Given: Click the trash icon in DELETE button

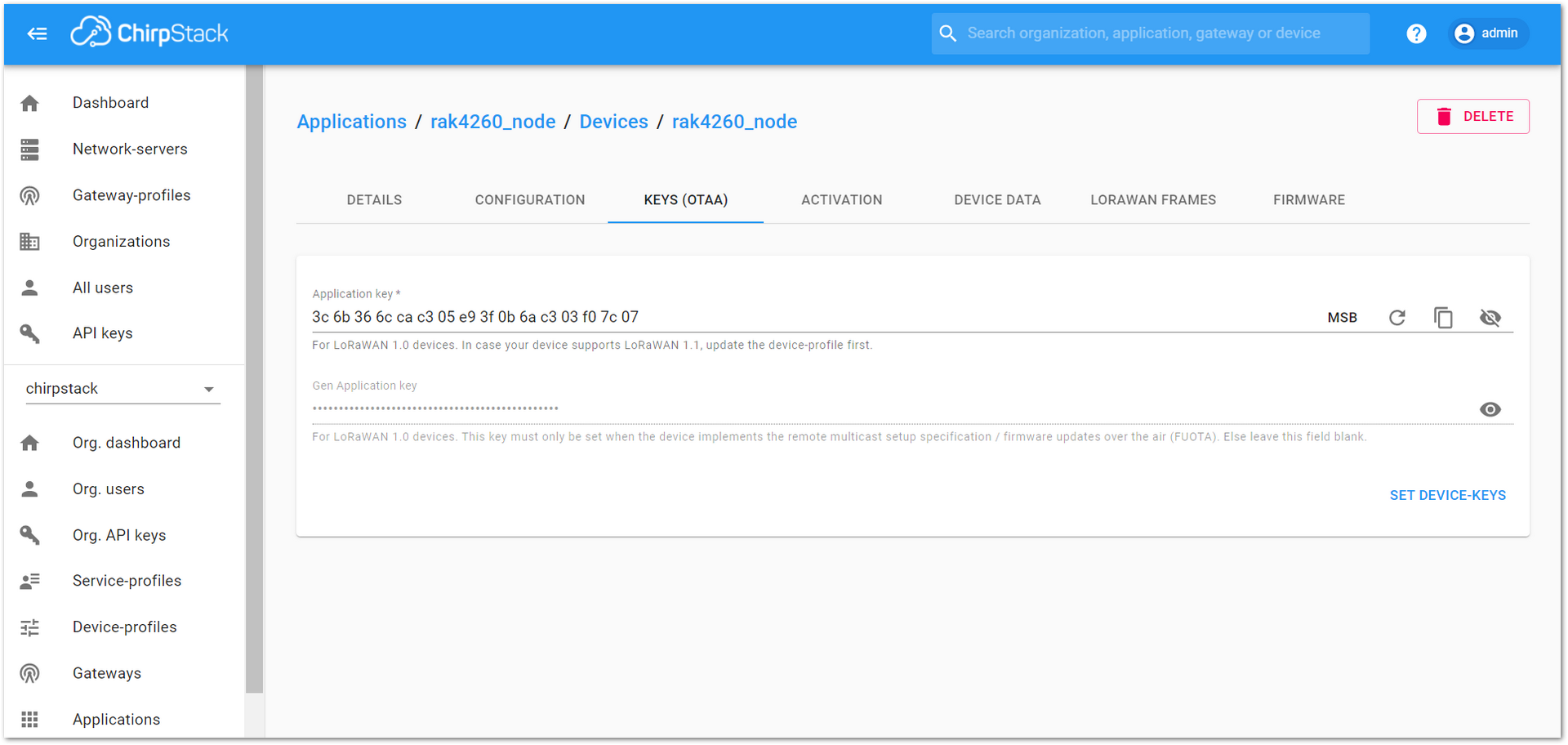Looking at the screenshot, I should [1444, 117].
